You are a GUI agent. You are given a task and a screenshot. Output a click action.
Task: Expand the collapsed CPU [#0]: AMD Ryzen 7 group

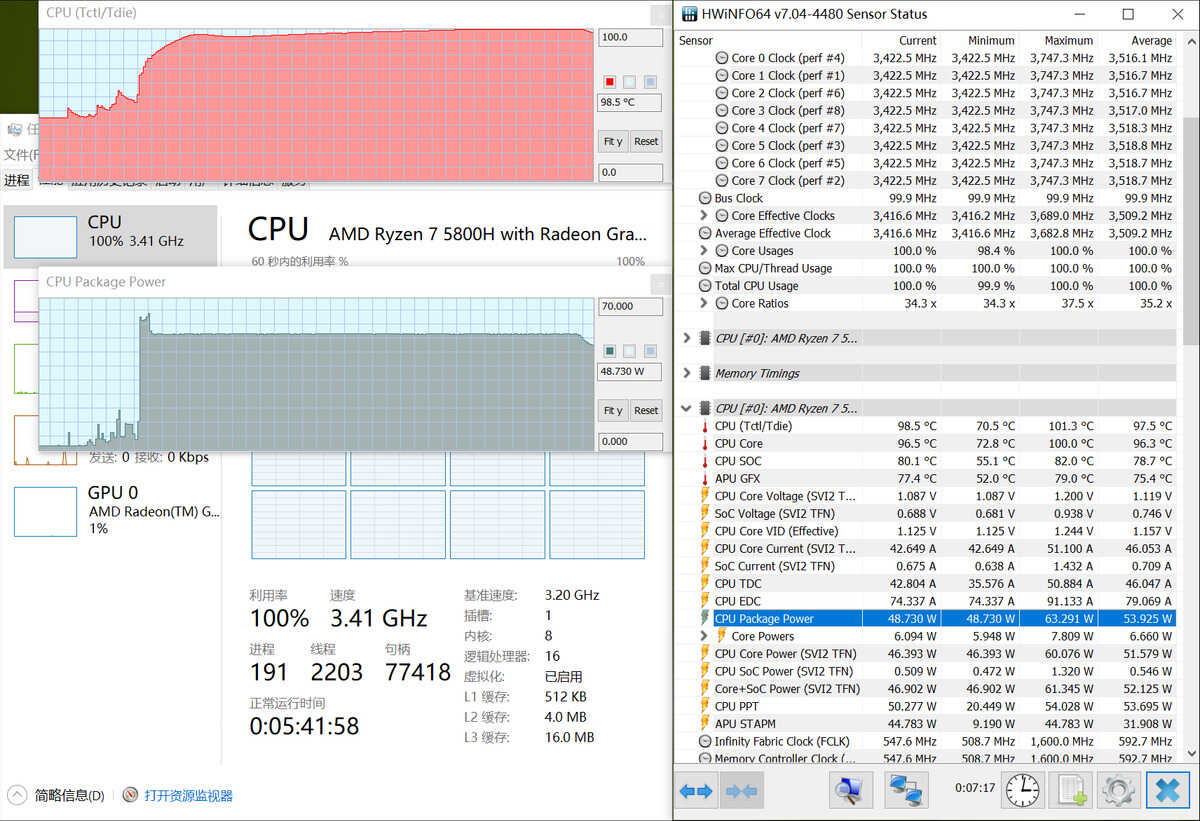pyautogui.click(x=687, y=338)
